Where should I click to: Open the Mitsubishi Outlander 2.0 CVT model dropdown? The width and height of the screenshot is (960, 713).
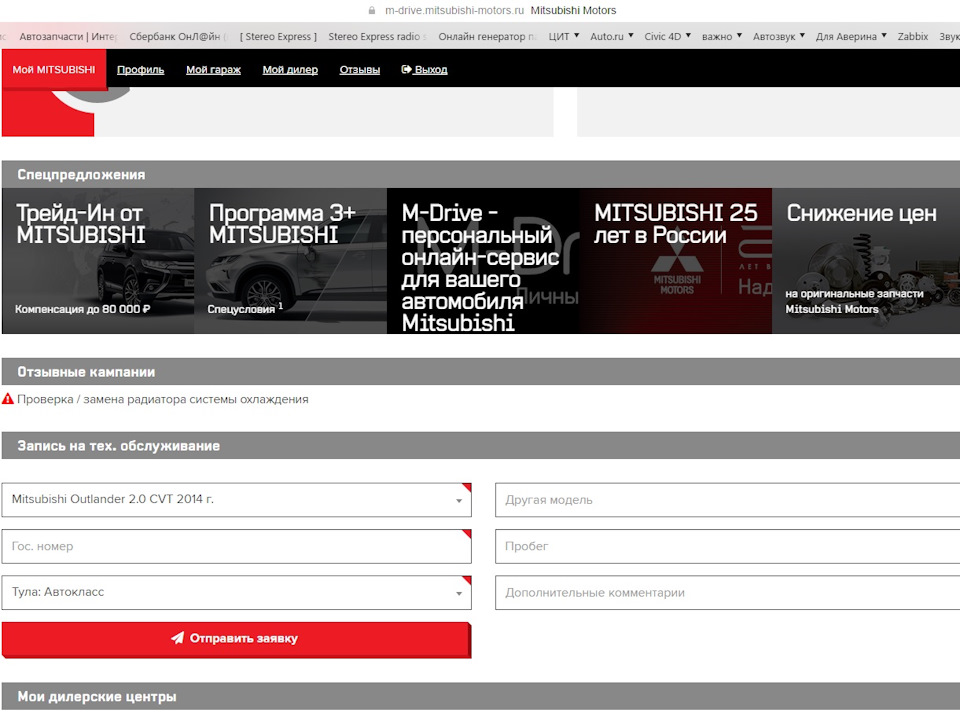[236, 499]
